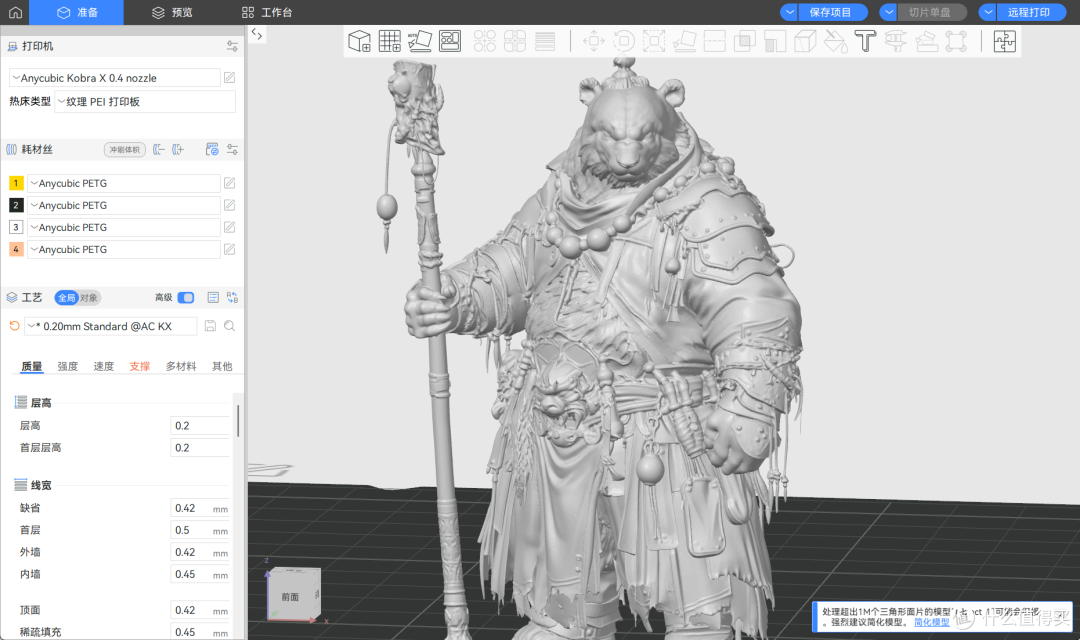Click the black filament 2 color swatch
Screen dimensions: 1080x640
[x=16, y=205]
